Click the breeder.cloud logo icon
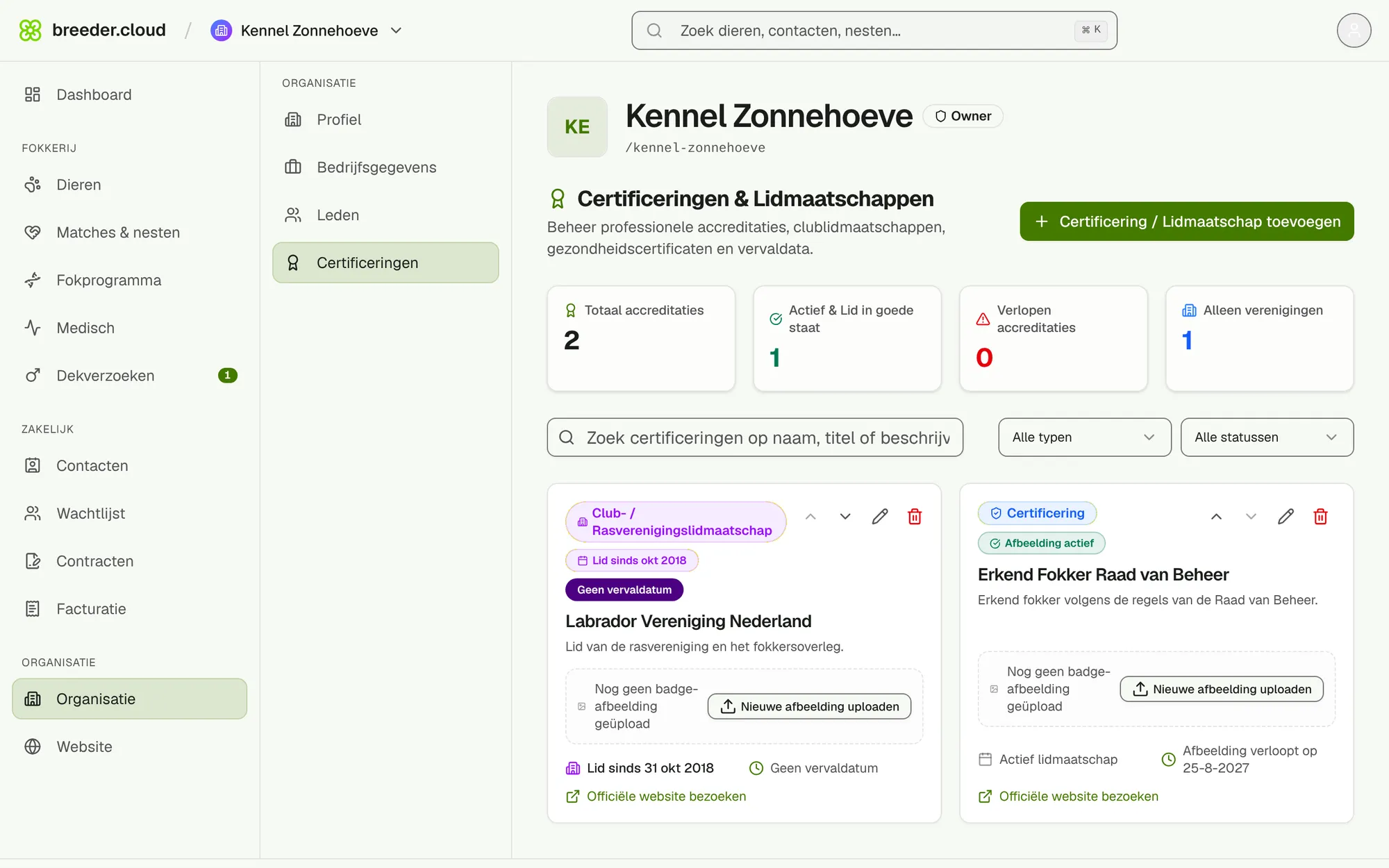The width and height of the screenshot is (1389, 868). coord(31,31)
